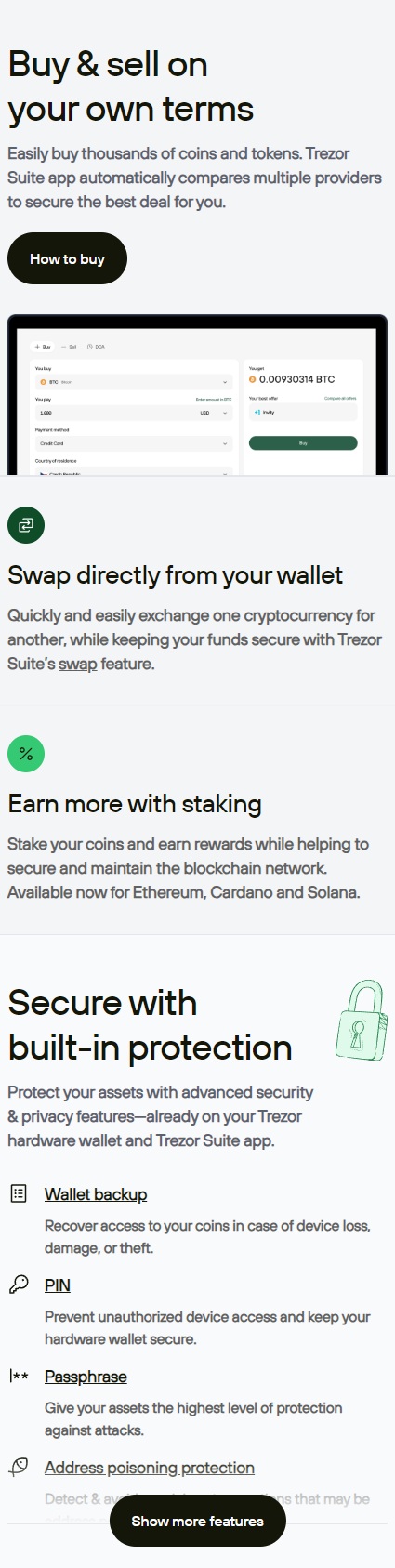Open the swap feature link
This screenshot has height=1568, width=395.
click(78, 664)
